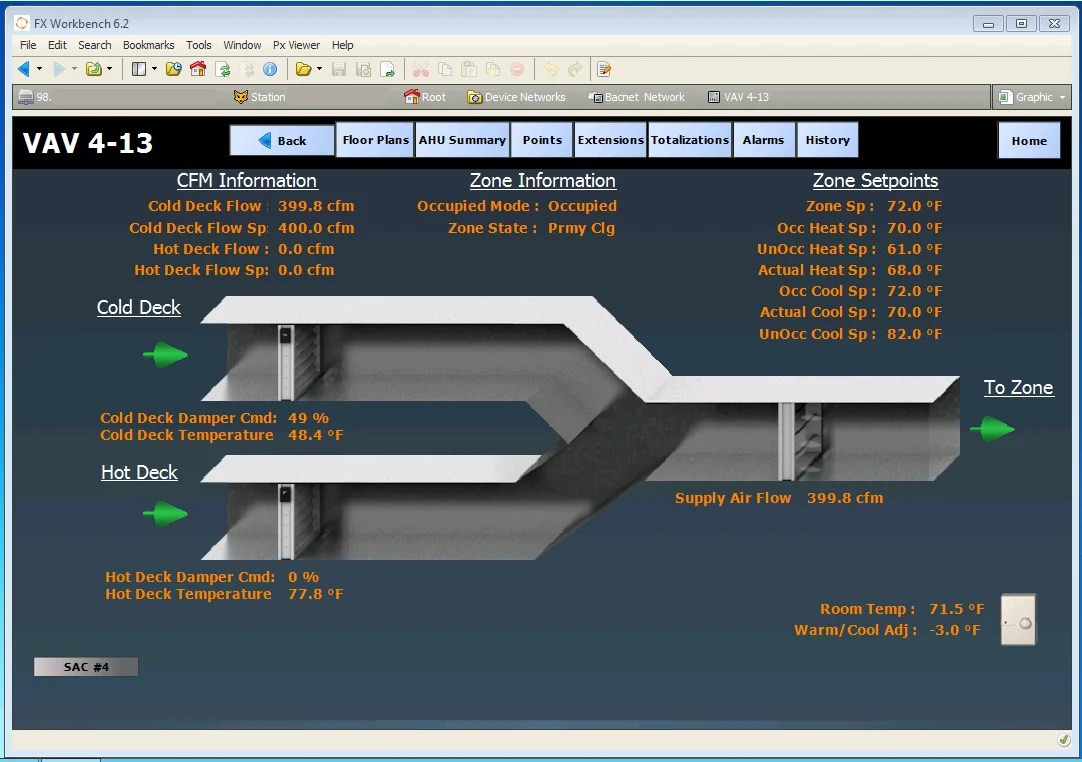Viewport: 1082px width, 762px height.
Task: Open the Bookmarks menu
Action: click(x=148, y=45)
